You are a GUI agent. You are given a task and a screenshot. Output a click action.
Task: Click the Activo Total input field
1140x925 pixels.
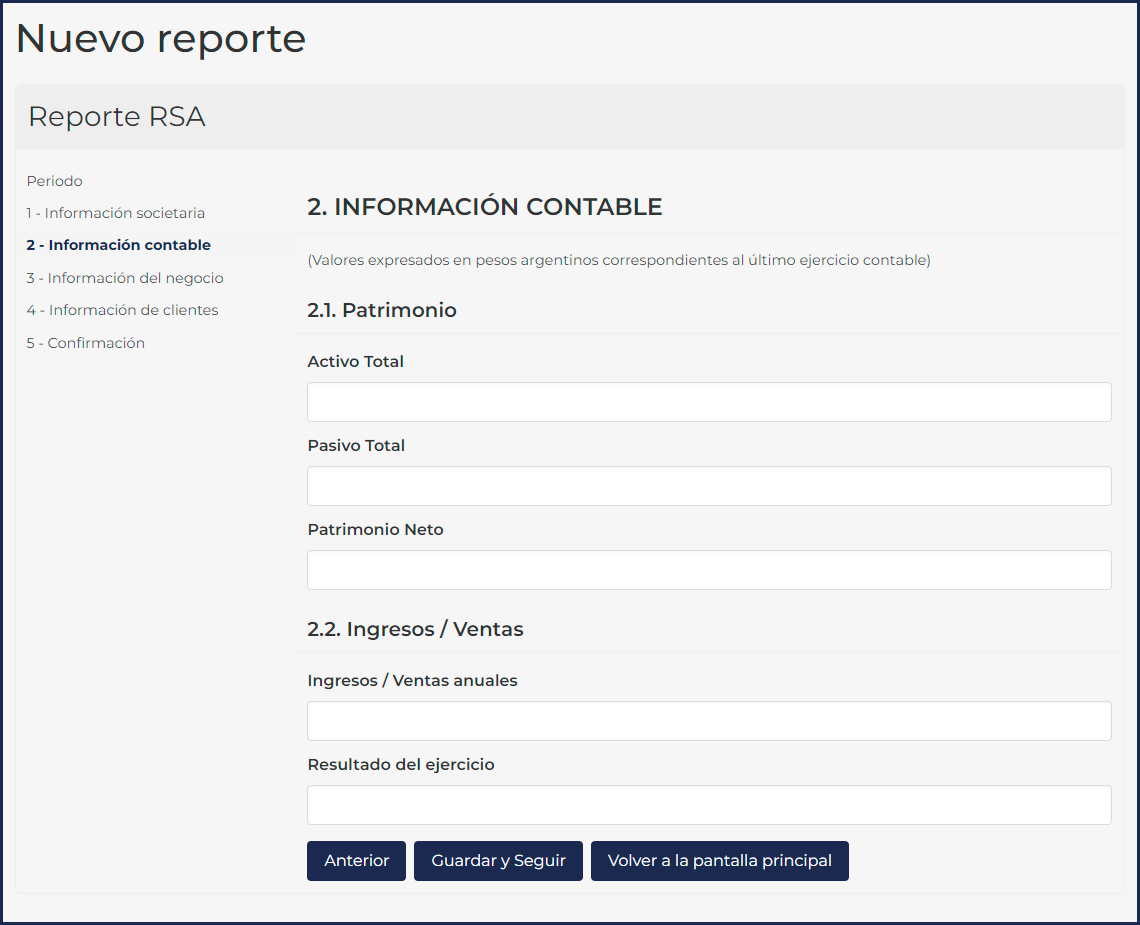[709, 402]
